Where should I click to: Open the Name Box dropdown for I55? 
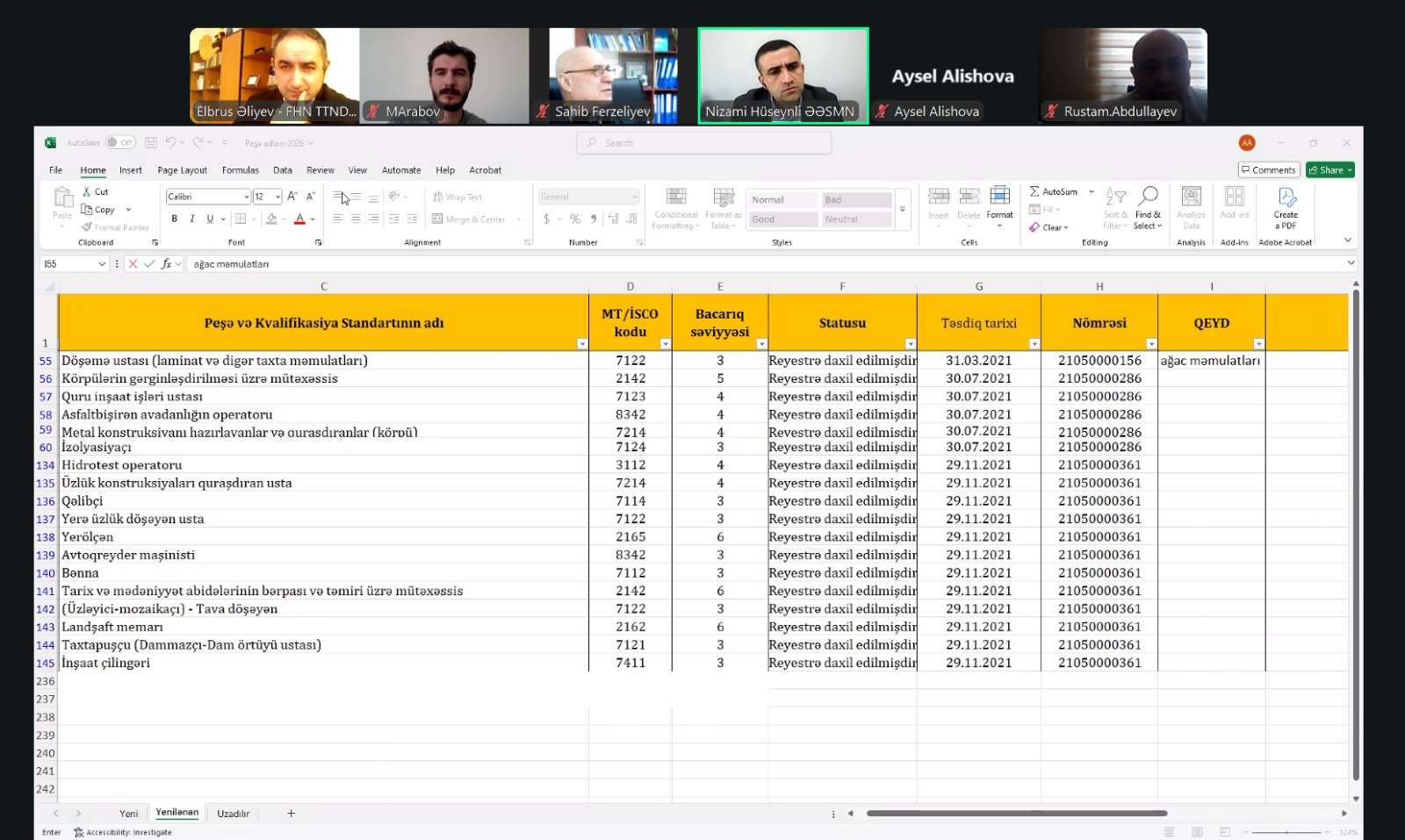point(102,263)
